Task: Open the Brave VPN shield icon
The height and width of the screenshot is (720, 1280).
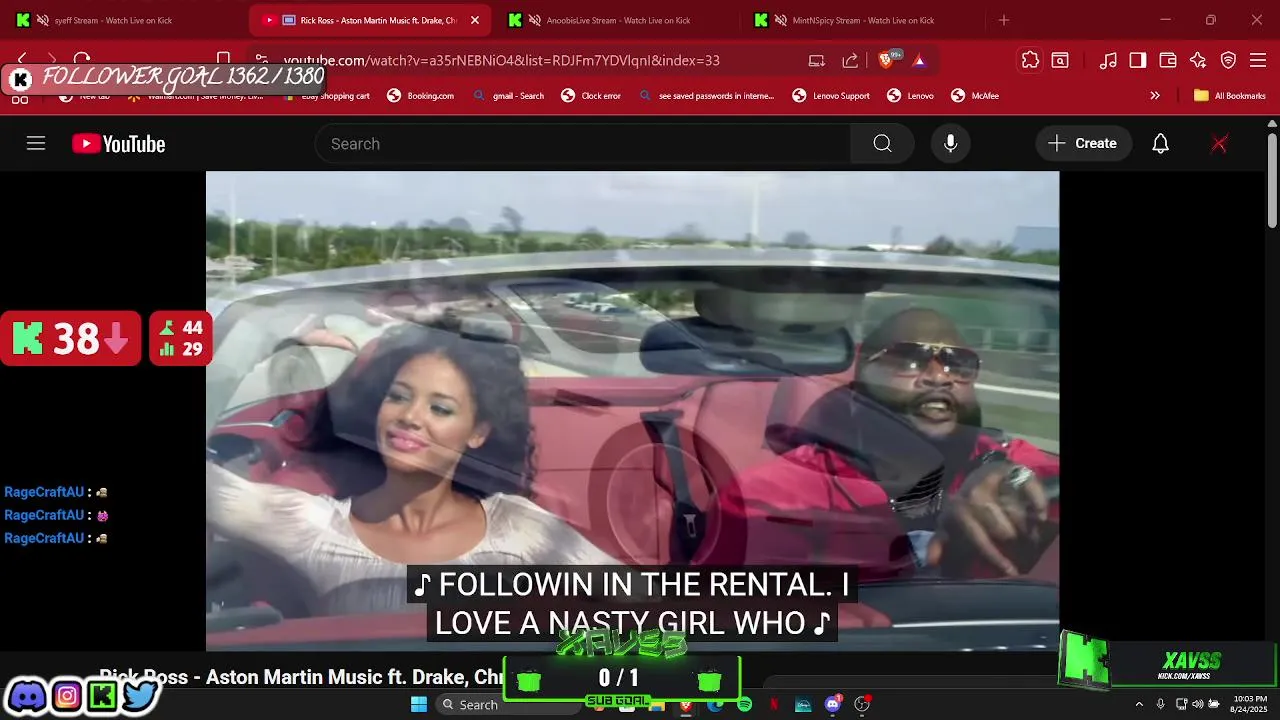Action: point(1228,61)
